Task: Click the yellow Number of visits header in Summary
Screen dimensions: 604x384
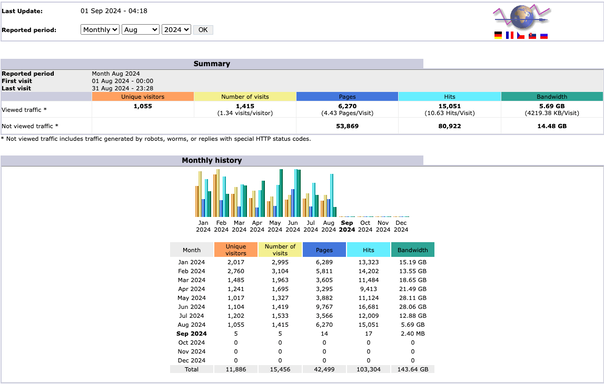Action: click(x=245, y=97)
